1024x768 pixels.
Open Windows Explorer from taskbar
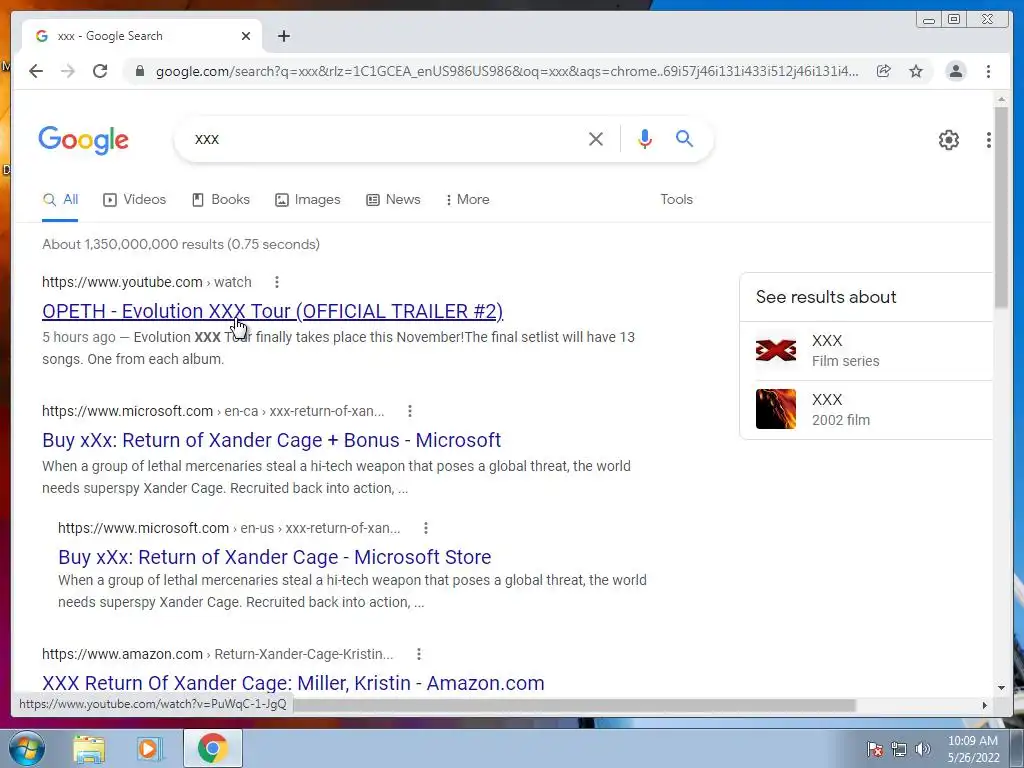(89, 749)
